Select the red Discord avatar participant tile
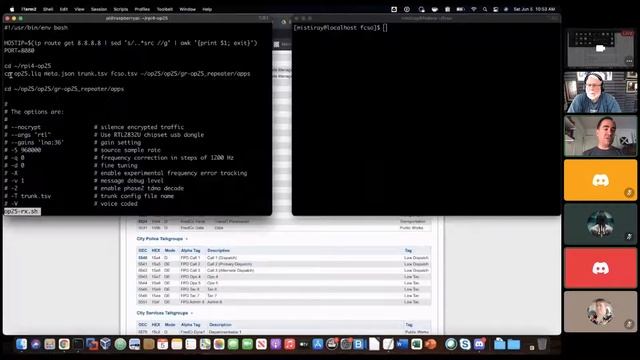640x360 pixels. [600, 268]
